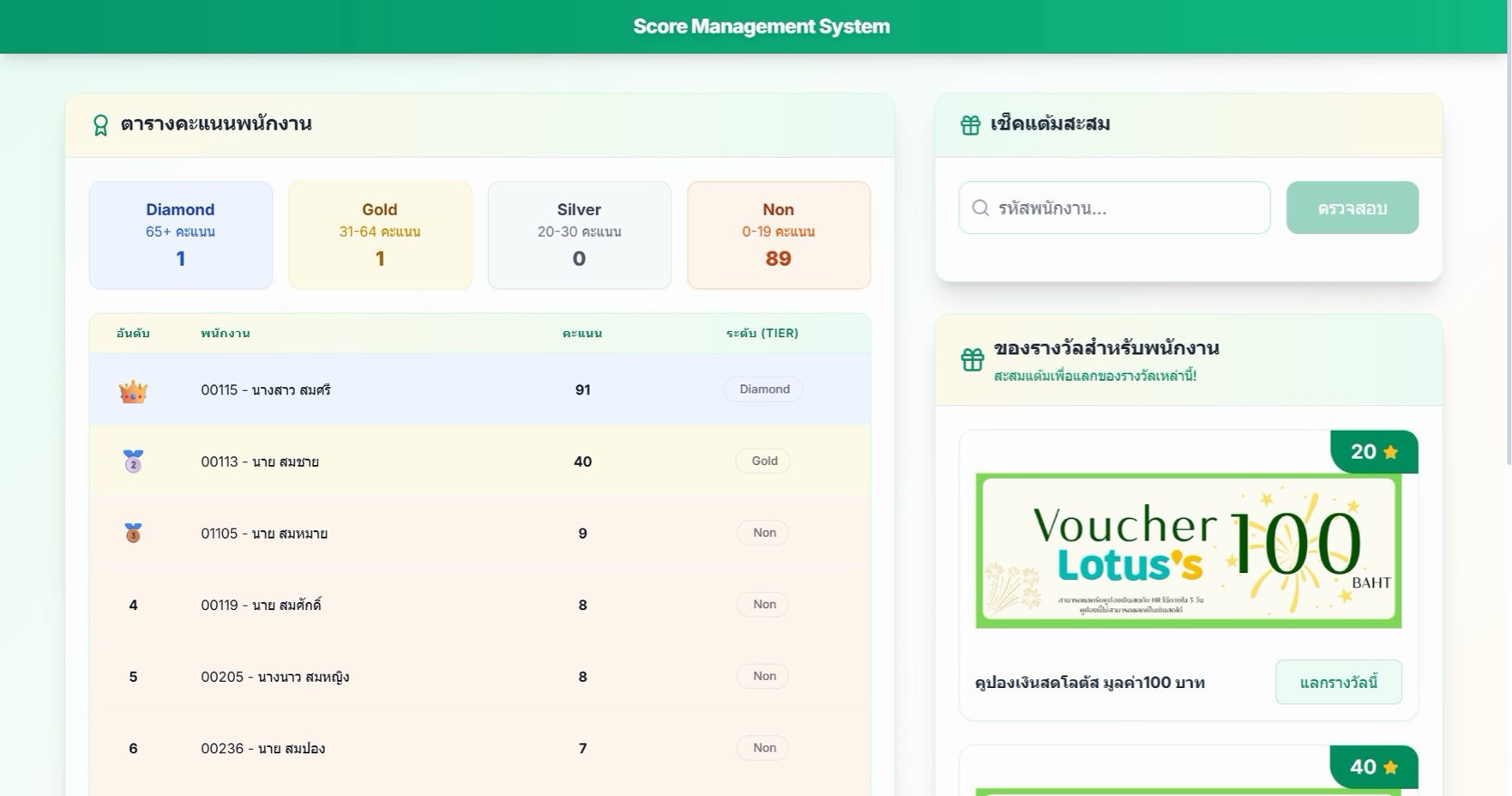Viewport: 1512px width, 796px height.
Task: Click the คูปองเงินสดโลตัส มูลค่า100 บาท label
Action: (x=1090, y=683)
